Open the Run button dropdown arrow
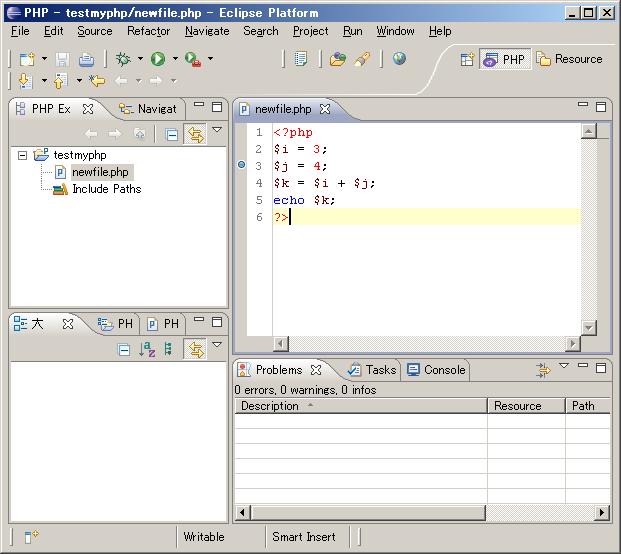The width and height of the screenshot is (621, 554). tap(174, 59)
